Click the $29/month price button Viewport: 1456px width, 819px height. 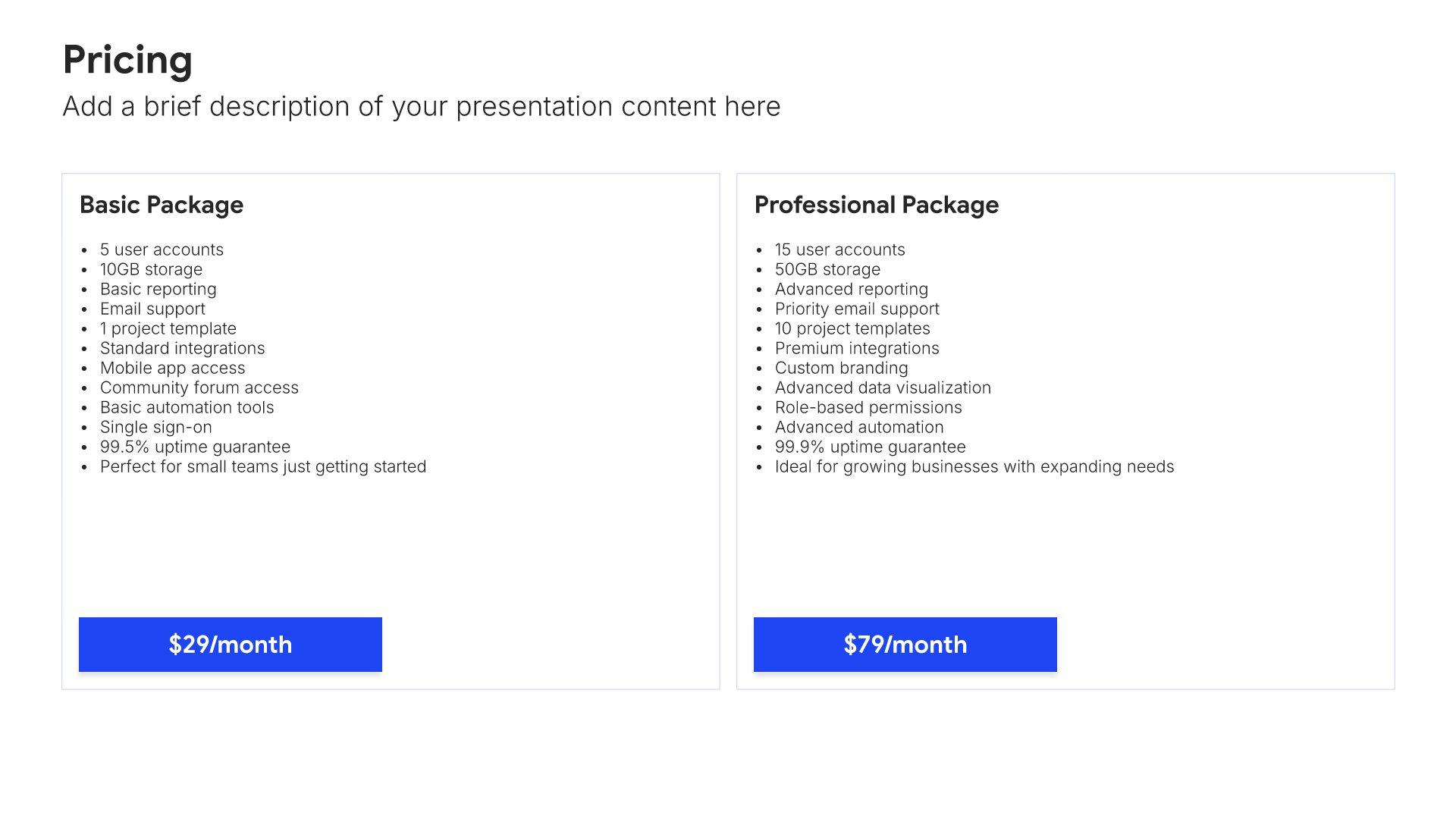coord(230,645)
